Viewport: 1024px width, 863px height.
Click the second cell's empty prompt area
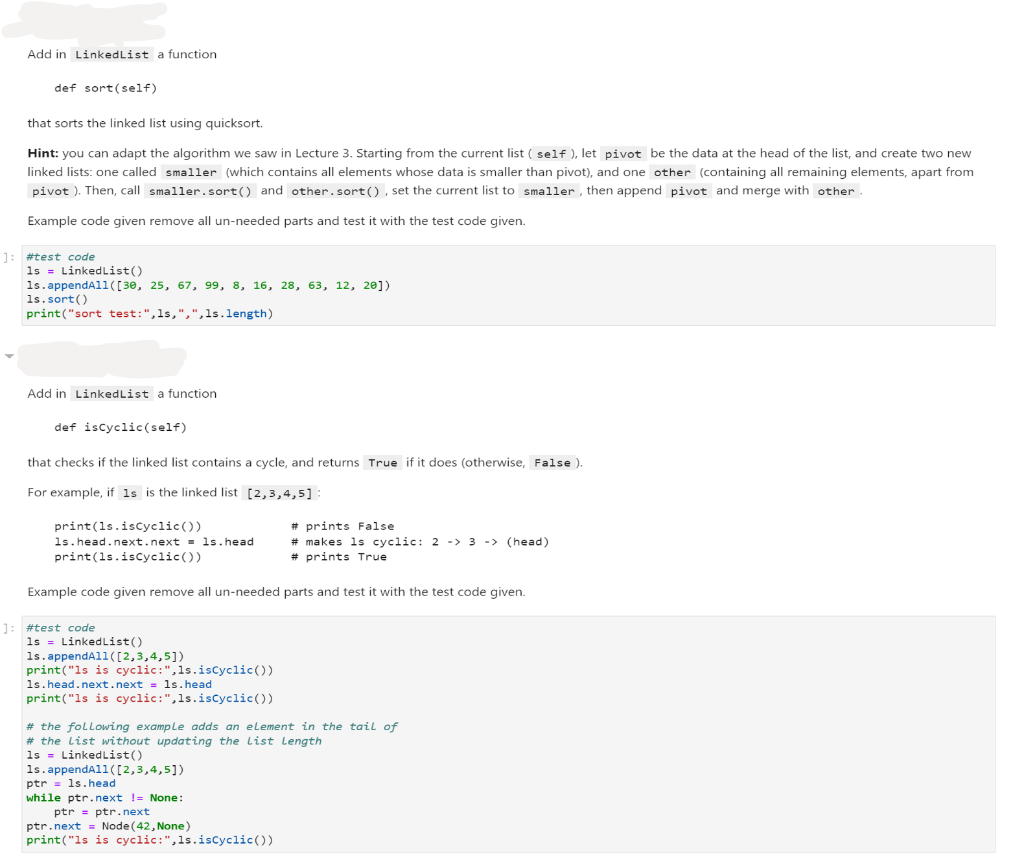tap(8, 627)
